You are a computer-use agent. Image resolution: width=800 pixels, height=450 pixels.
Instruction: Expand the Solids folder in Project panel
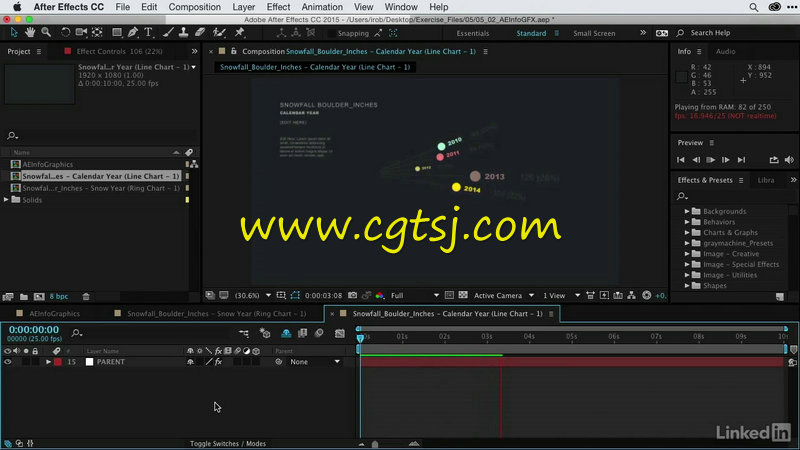pos(6,199)
